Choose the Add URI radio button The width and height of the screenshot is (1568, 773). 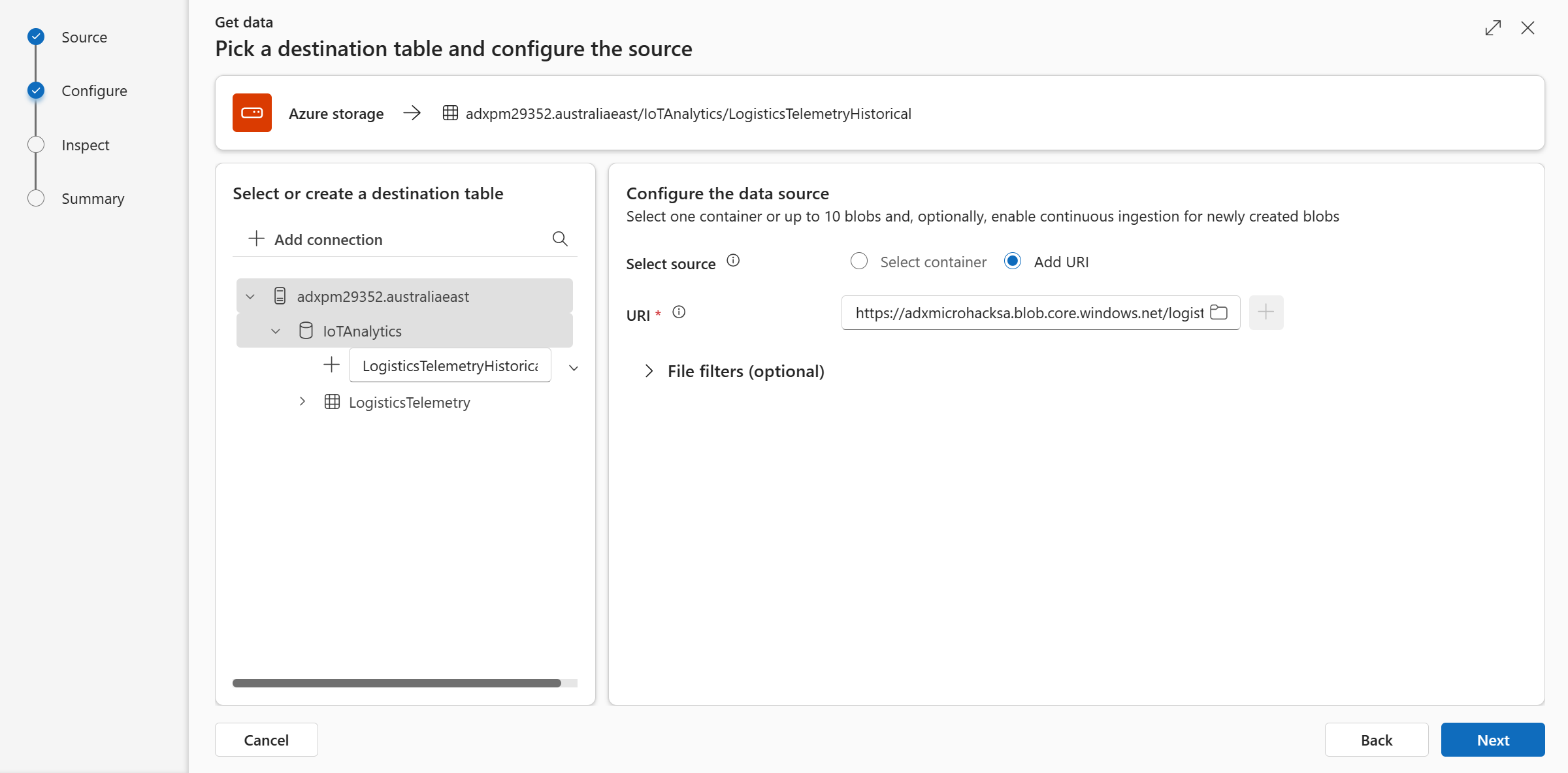point(1013,261)
